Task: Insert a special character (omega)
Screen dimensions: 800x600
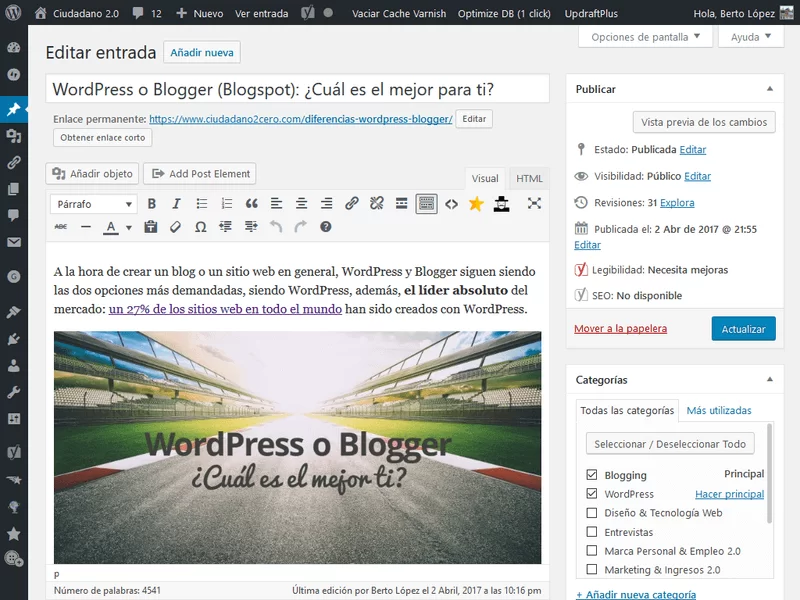Action: [x=201, y=227]
